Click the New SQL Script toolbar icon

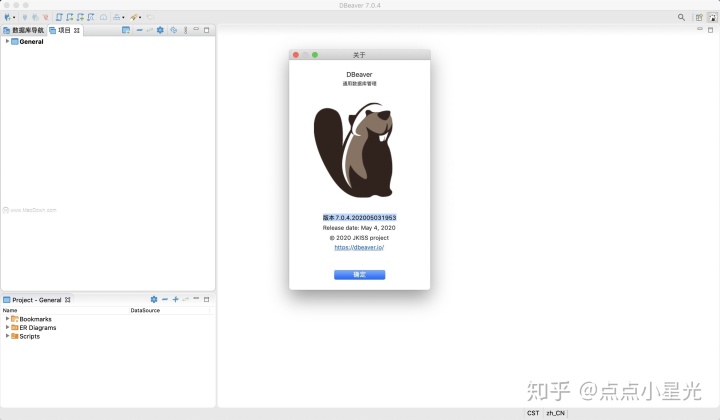pos(70,17)
